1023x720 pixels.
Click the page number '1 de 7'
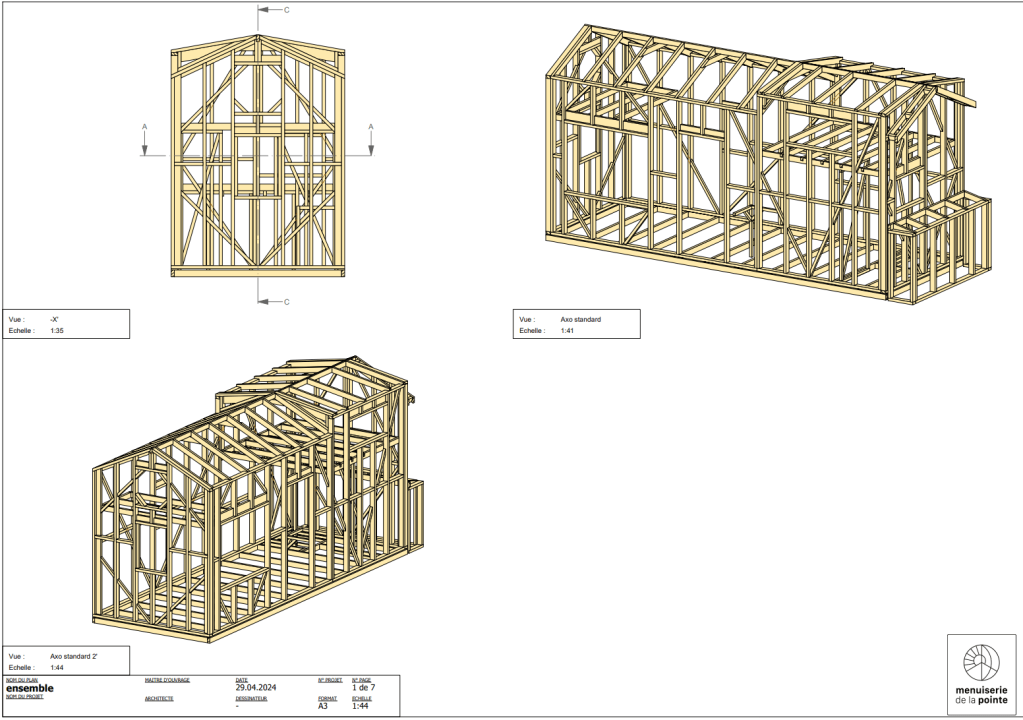(x=363, y=688)
